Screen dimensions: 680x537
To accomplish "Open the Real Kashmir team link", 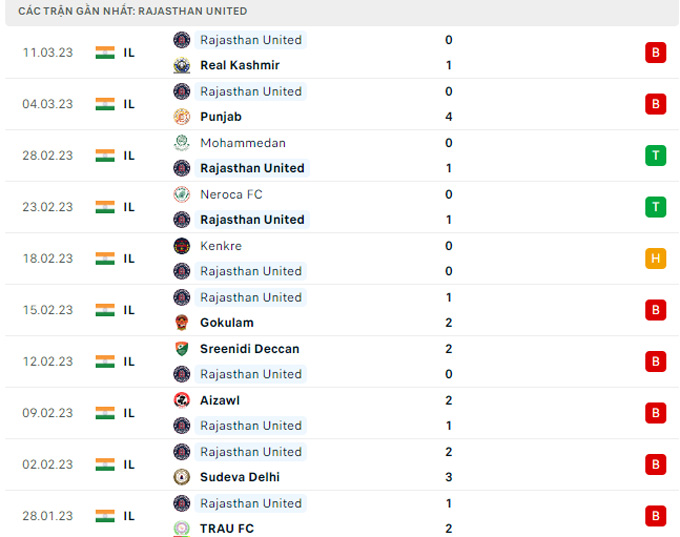I will (239, 66).
